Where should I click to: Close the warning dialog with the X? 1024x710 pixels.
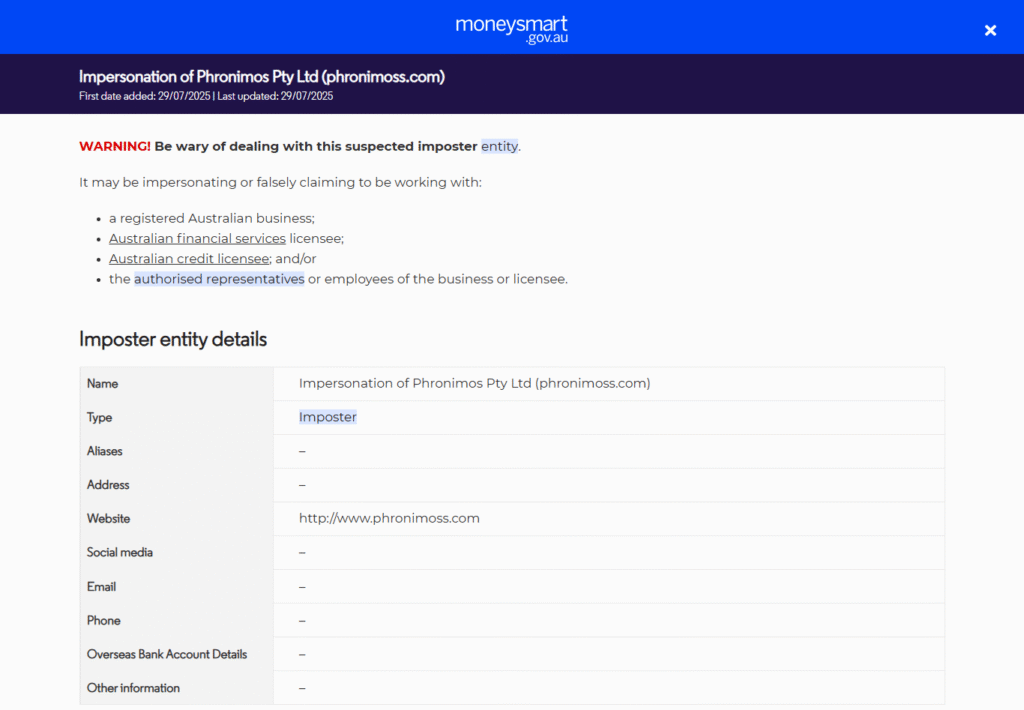(990, 30)
